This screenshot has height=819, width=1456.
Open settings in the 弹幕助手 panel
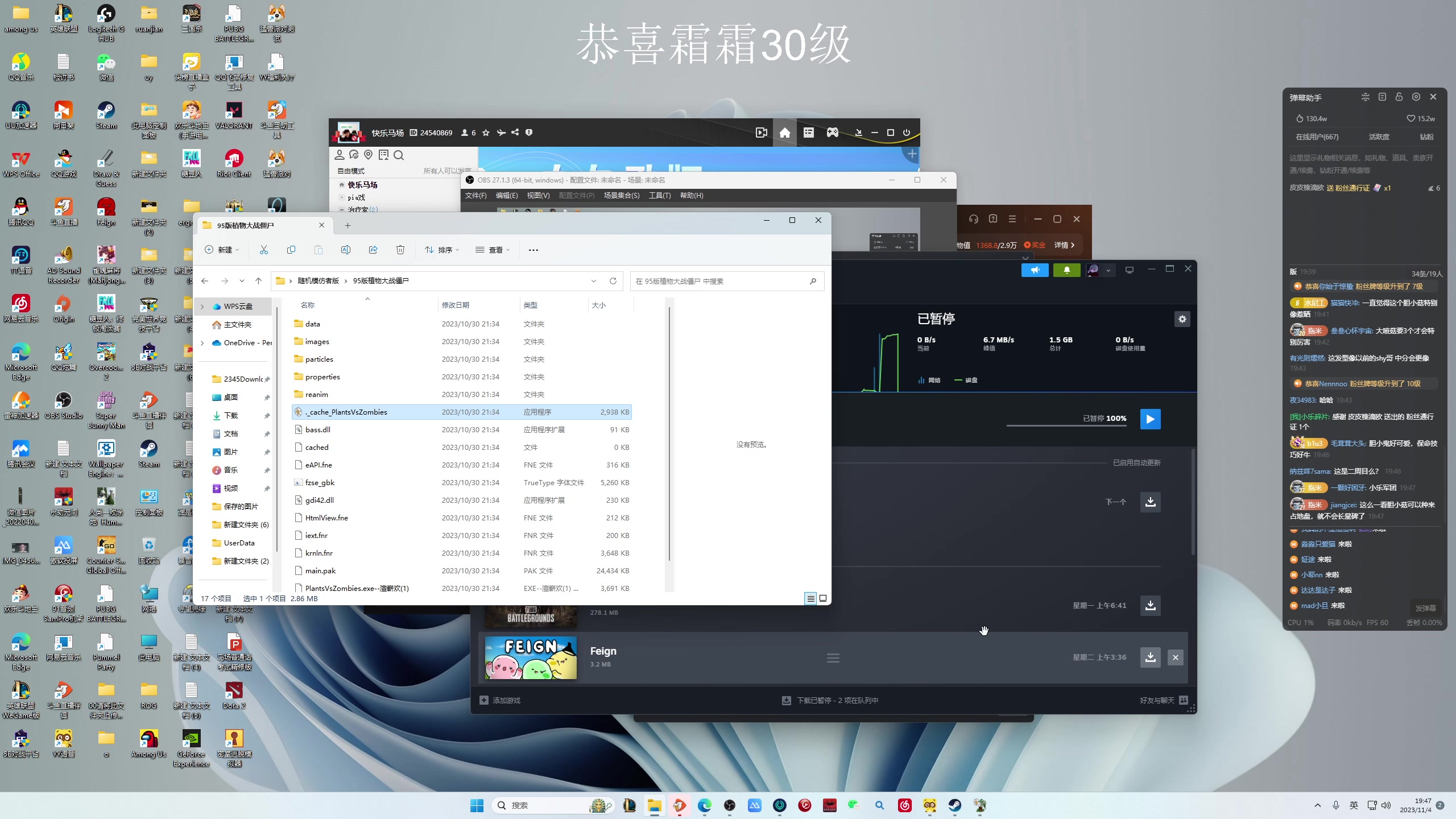pyautogui.click(x=1416, y=97)
